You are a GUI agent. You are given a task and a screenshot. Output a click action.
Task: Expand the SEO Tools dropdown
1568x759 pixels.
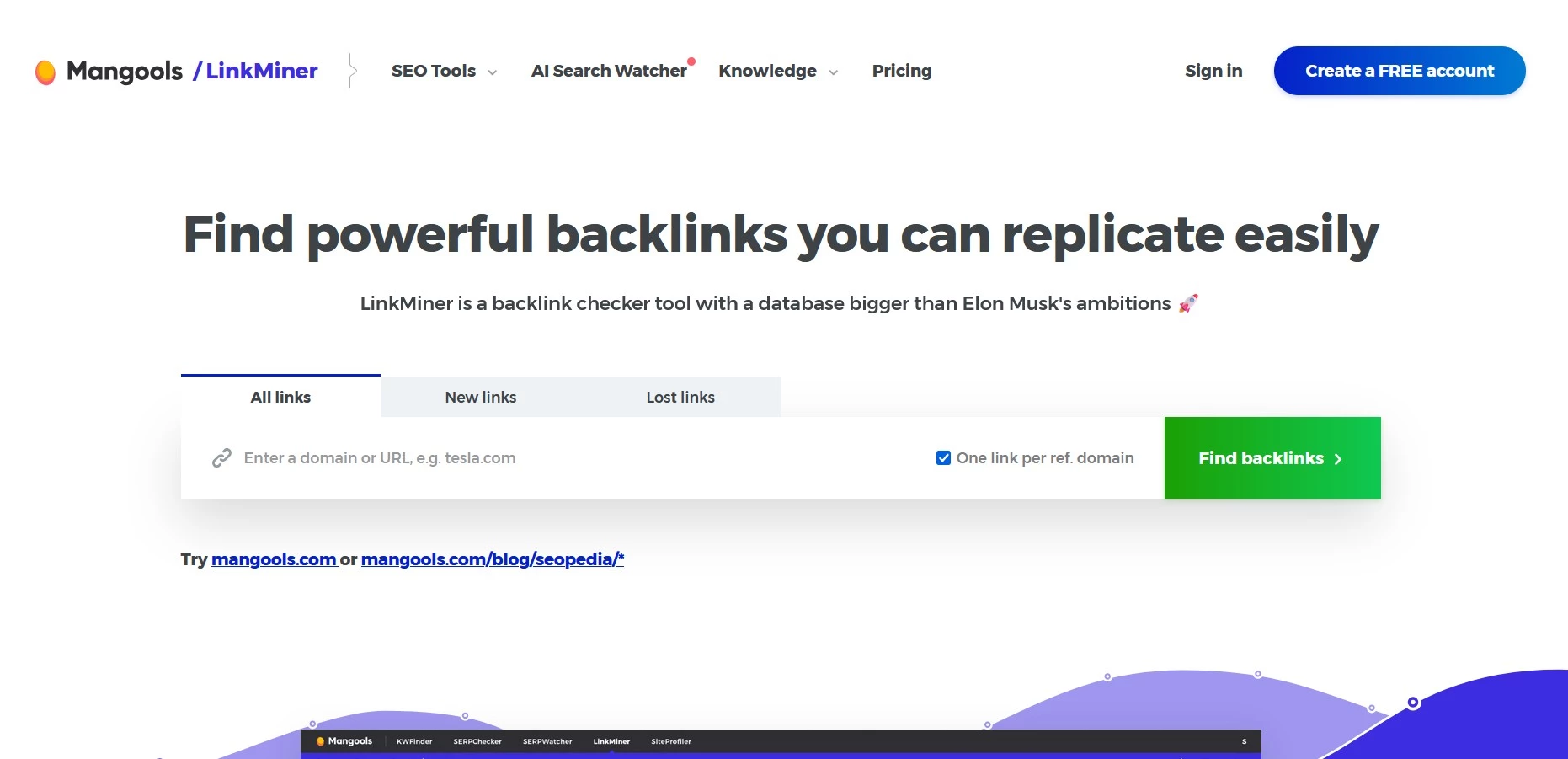[444, 71]
